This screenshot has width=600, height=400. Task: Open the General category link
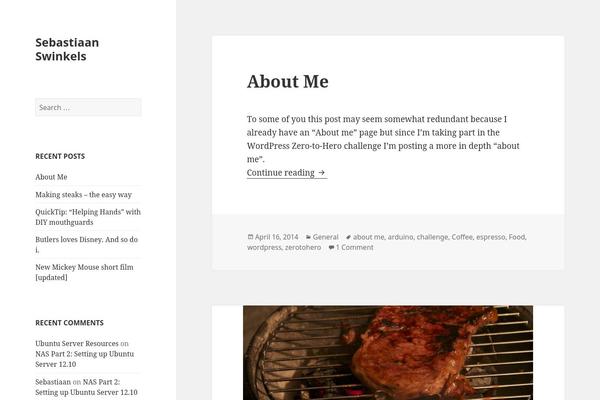(x=326, y=237)
